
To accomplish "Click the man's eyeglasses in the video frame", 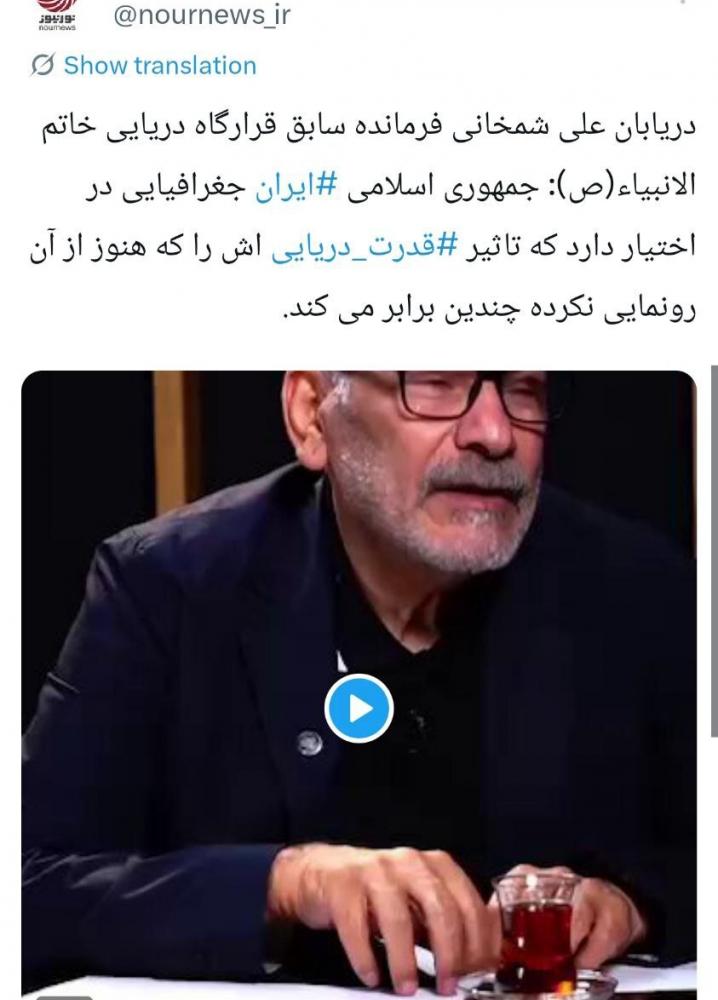I will pos(472,393).
